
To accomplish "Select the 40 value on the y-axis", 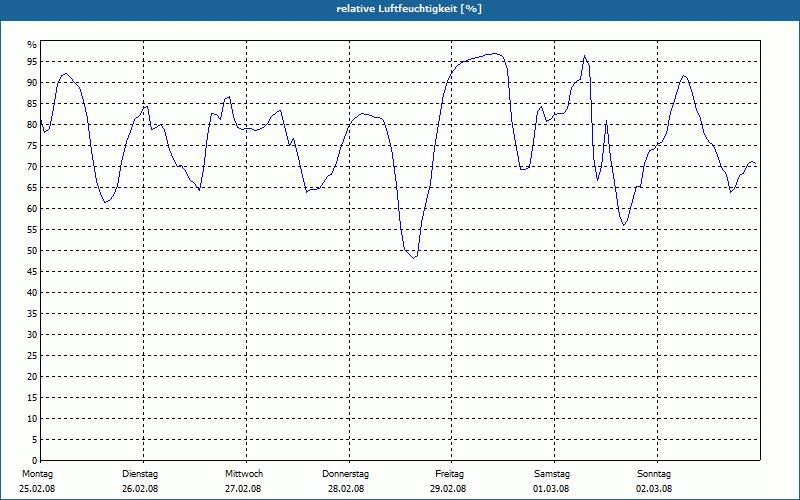I will point(32,292).
